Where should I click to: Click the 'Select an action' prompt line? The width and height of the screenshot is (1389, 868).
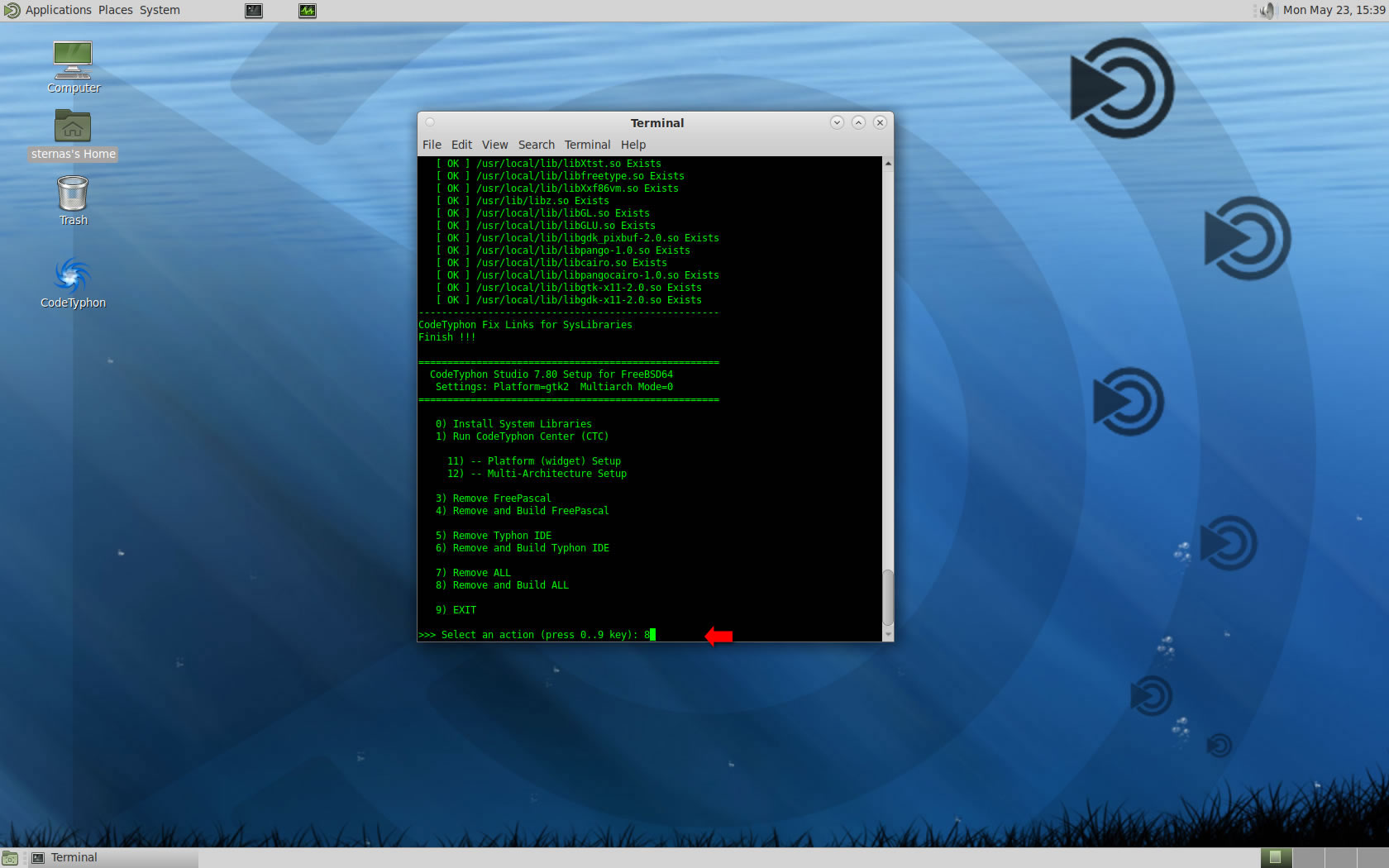(537, 635)
